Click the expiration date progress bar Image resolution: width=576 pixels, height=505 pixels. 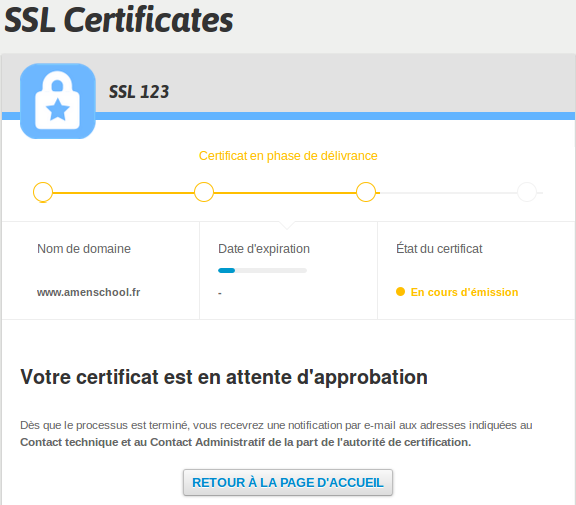[262, 271]
